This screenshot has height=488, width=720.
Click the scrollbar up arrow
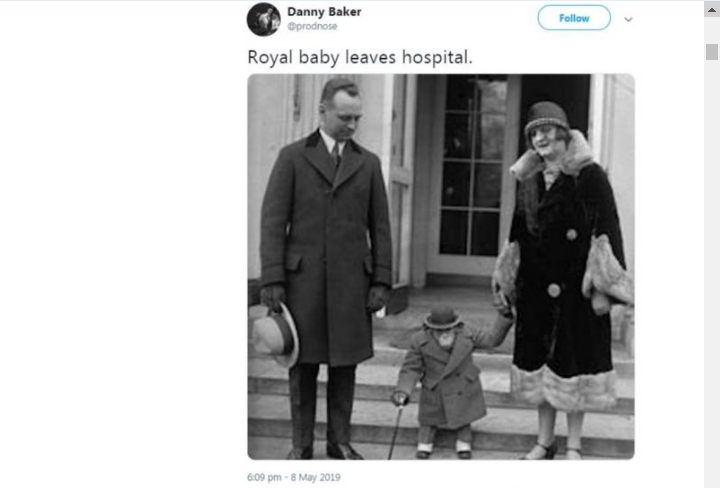(x=712, y=10)
